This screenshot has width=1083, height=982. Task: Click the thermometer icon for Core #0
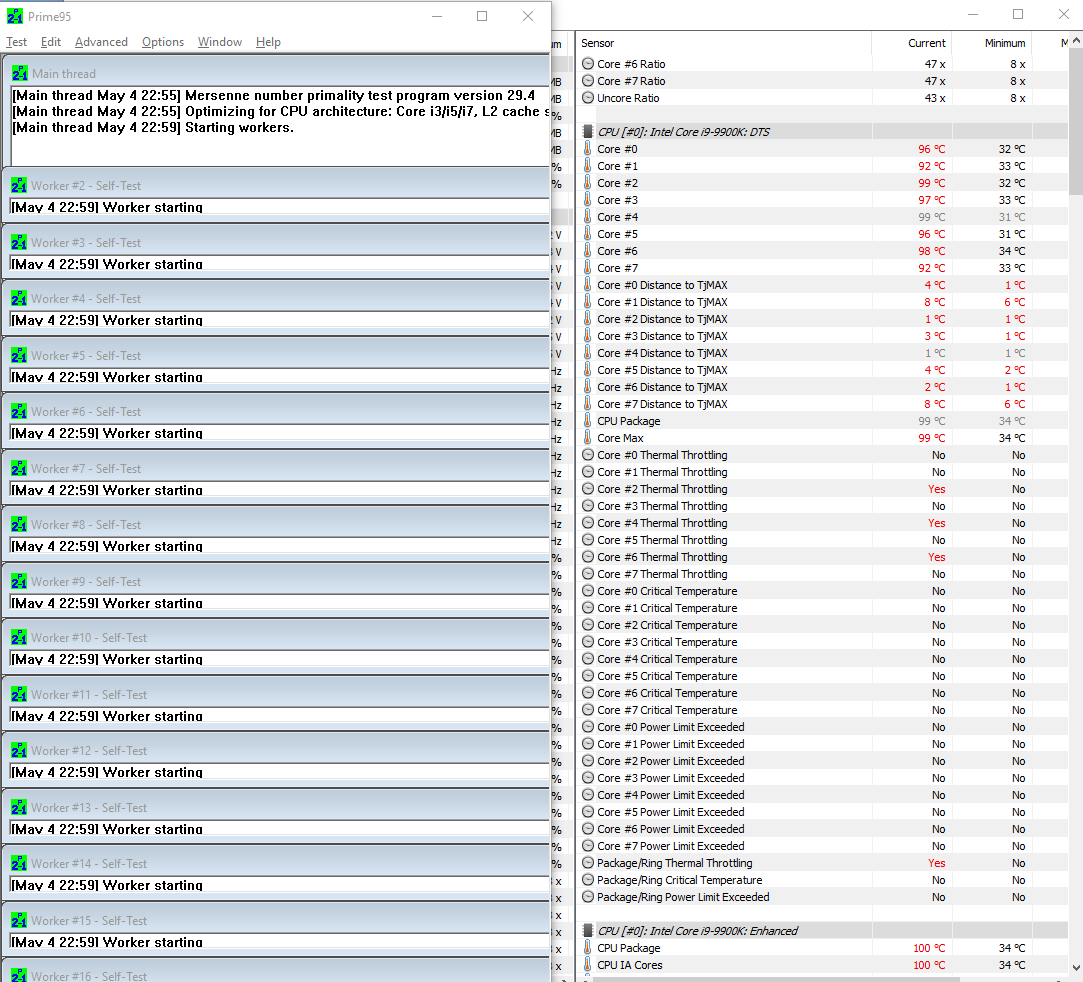(588, 149)
